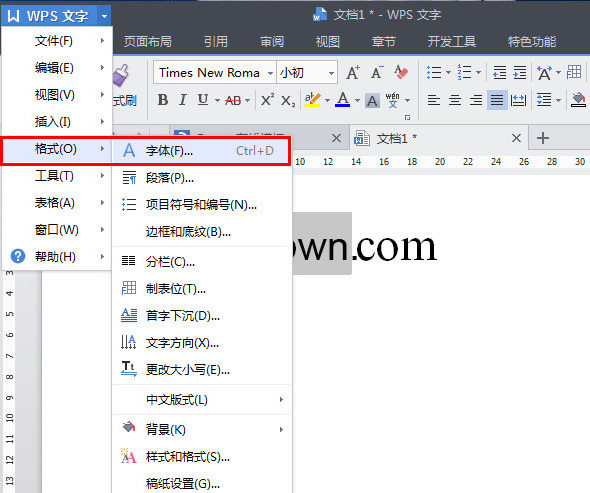Image resolution: width=590 pixels, height=493 pixels.
Task: Open the font dialog launcher
Action: (407, 118)
